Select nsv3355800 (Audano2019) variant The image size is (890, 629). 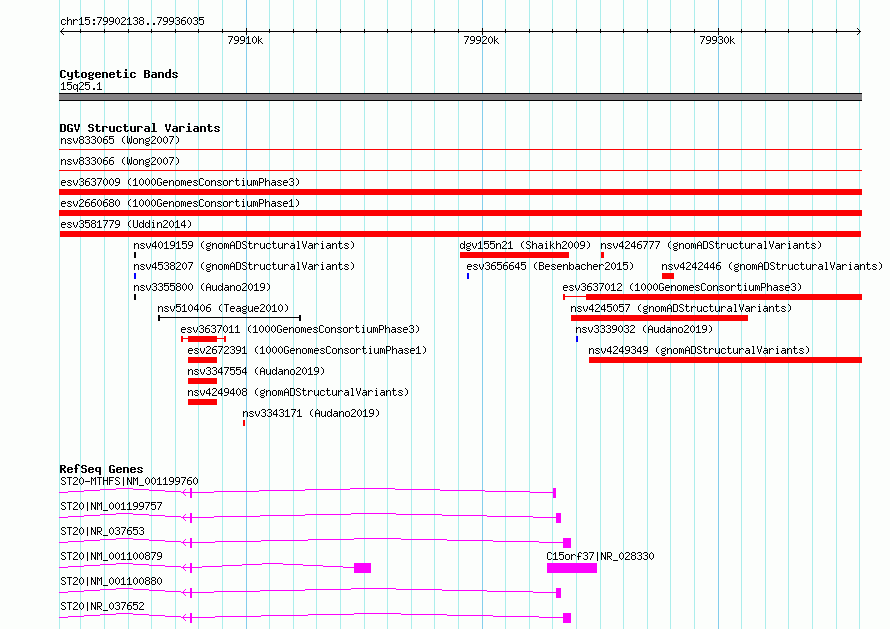(x=202, y=287)
